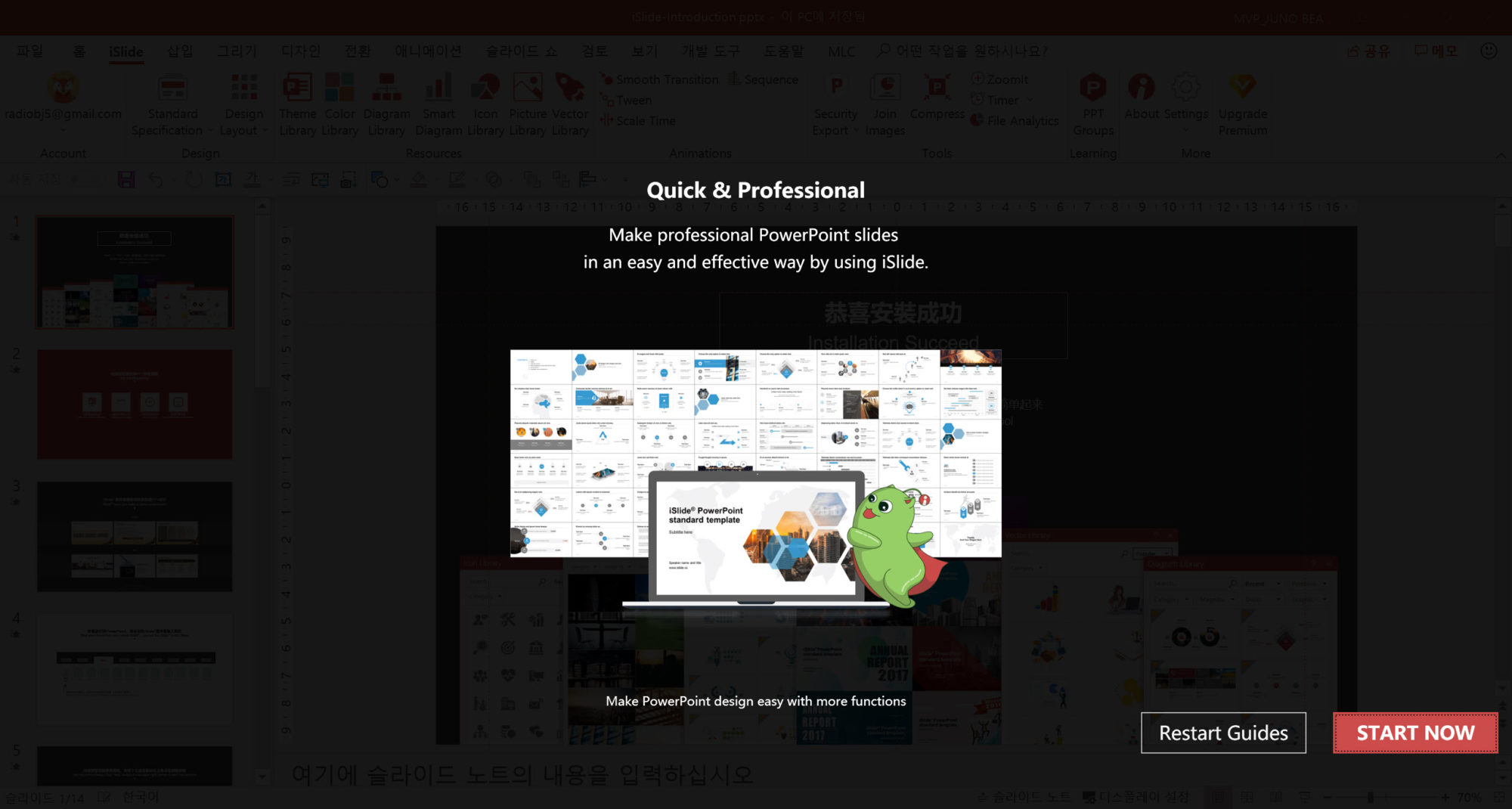The width and height of the screenshot is (1512, 809).
Task: Open PPT Groups learning icon
Action: 1093,88
